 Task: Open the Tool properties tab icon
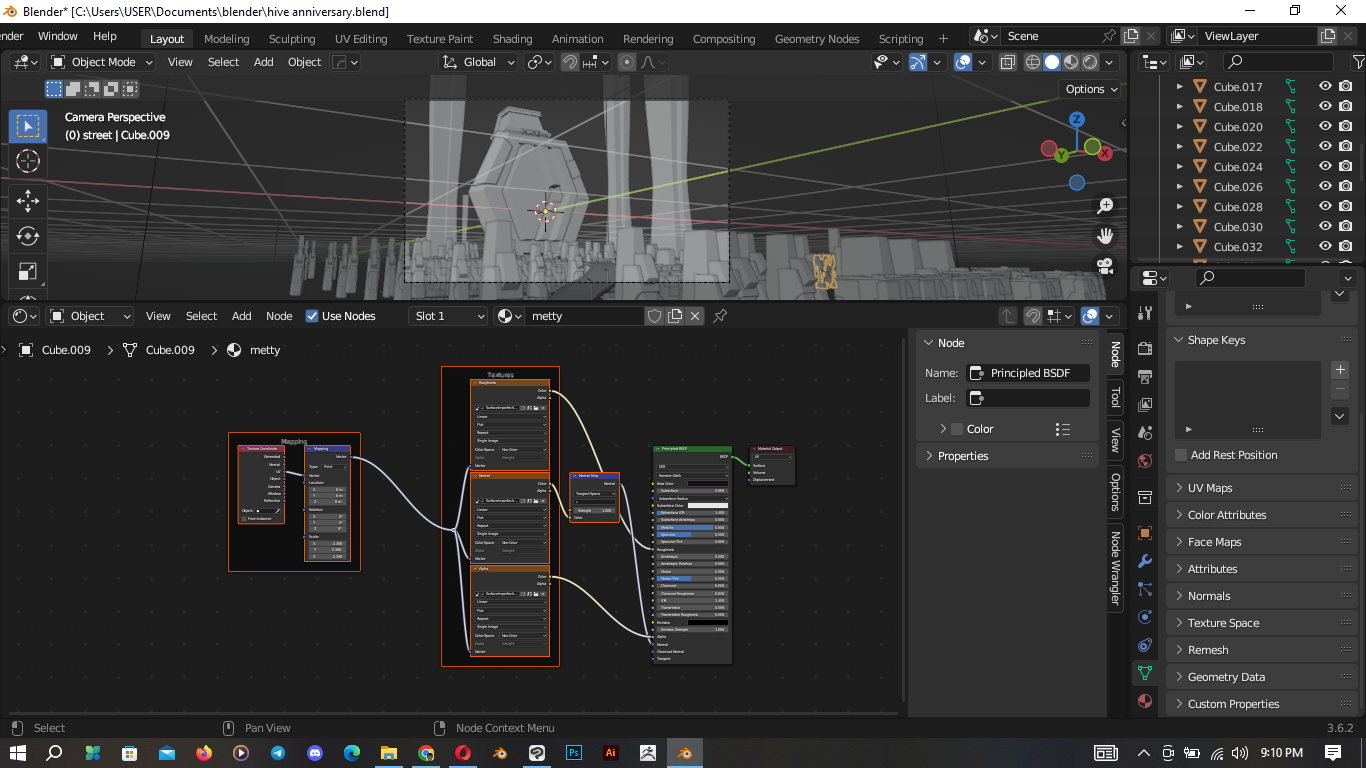(x=1145, y=314)
